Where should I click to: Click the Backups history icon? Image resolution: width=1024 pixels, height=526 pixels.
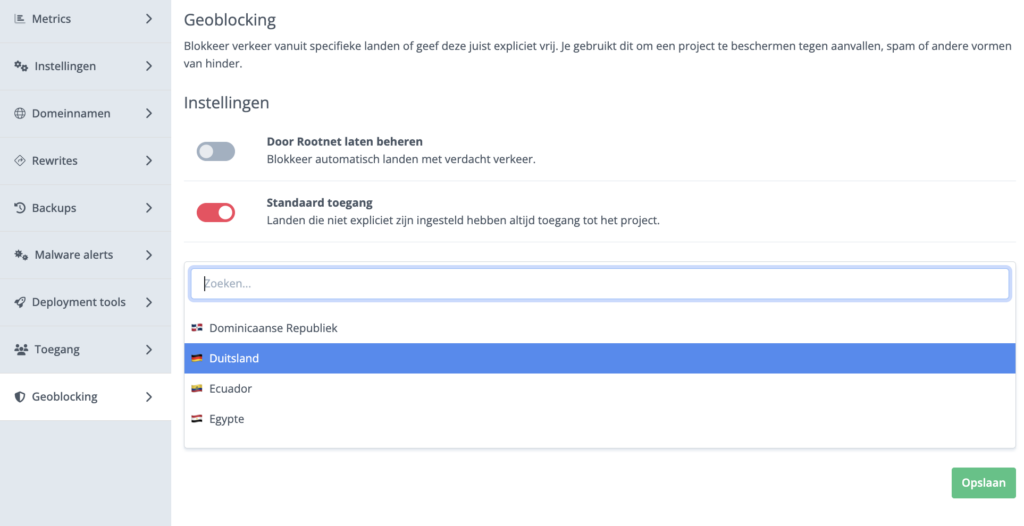tap(20, 208)
